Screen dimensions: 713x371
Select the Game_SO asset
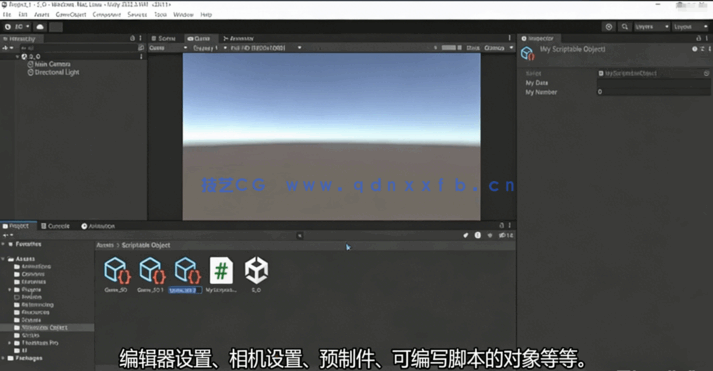click(116, 275)
